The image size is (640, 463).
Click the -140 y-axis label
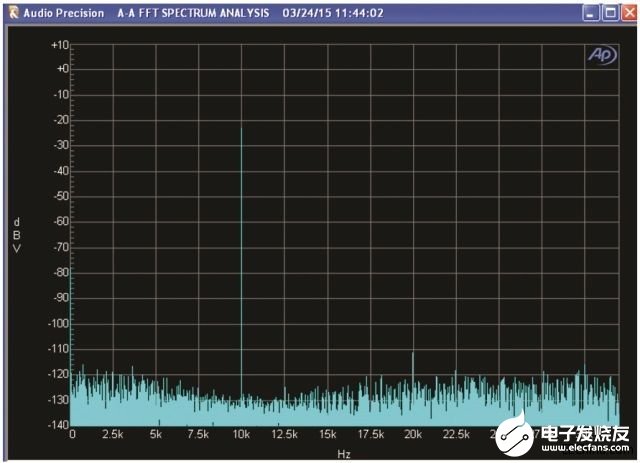[59, 425]
